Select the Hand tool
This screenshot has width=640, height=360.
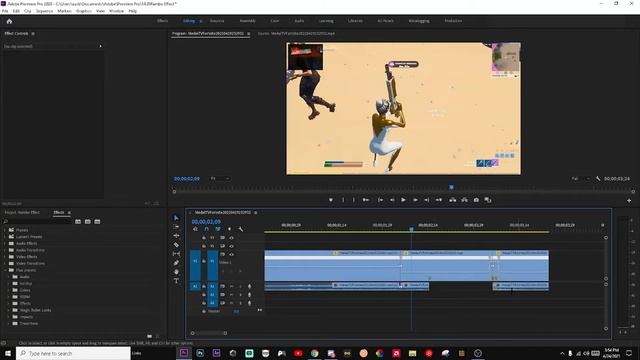click(176, 272)
